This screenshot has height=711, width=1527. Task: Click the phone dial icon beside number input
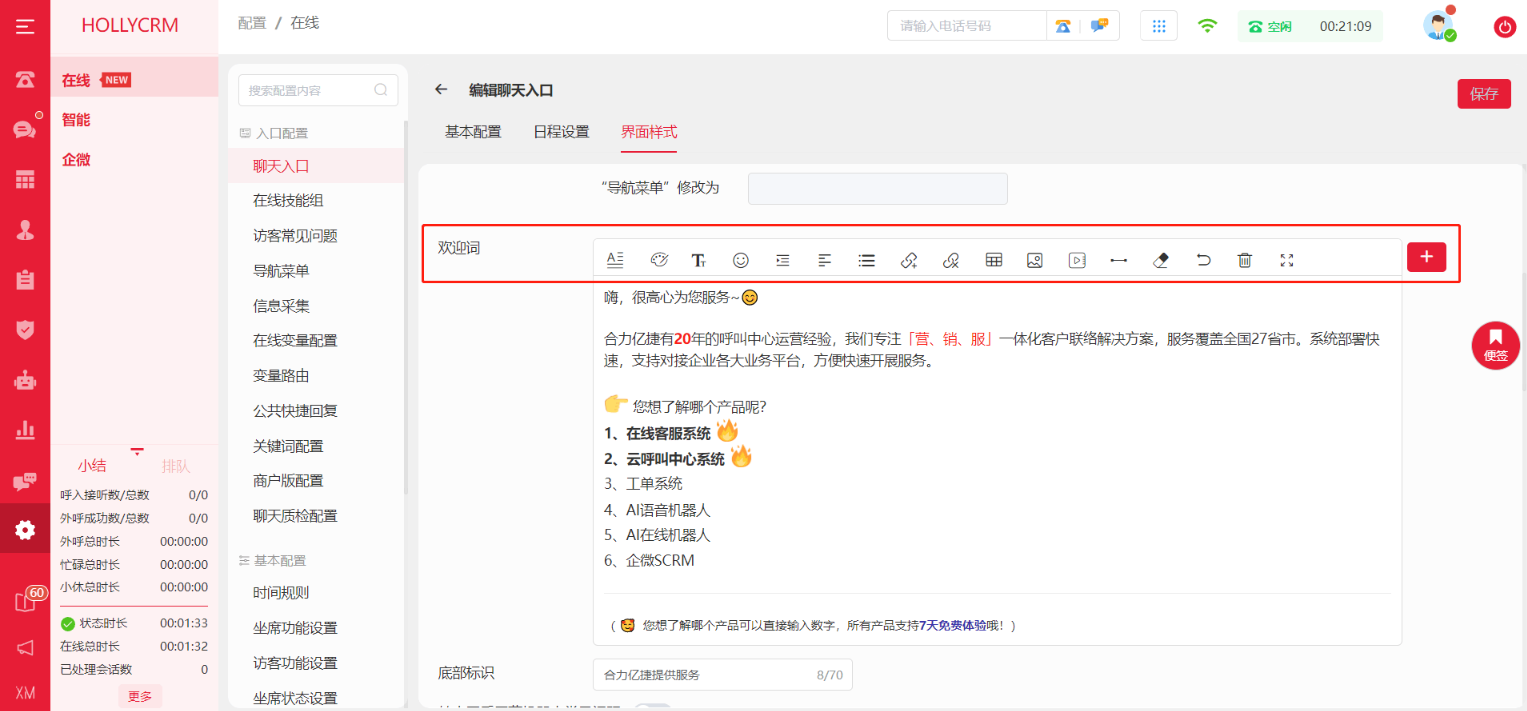click(x=1063, y=26)
